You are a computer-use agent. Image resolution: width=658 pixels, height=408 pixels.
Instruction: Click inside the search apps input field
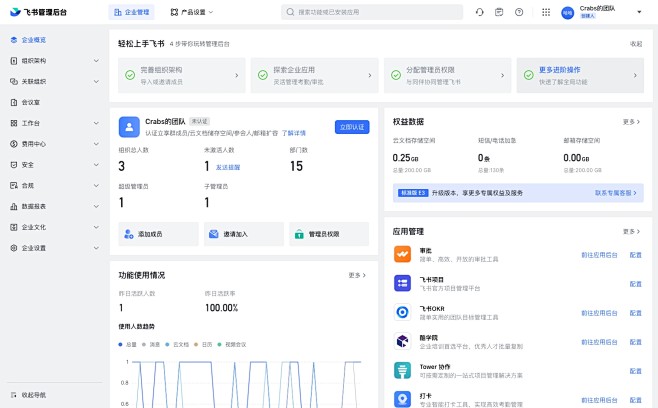point(372,12)
